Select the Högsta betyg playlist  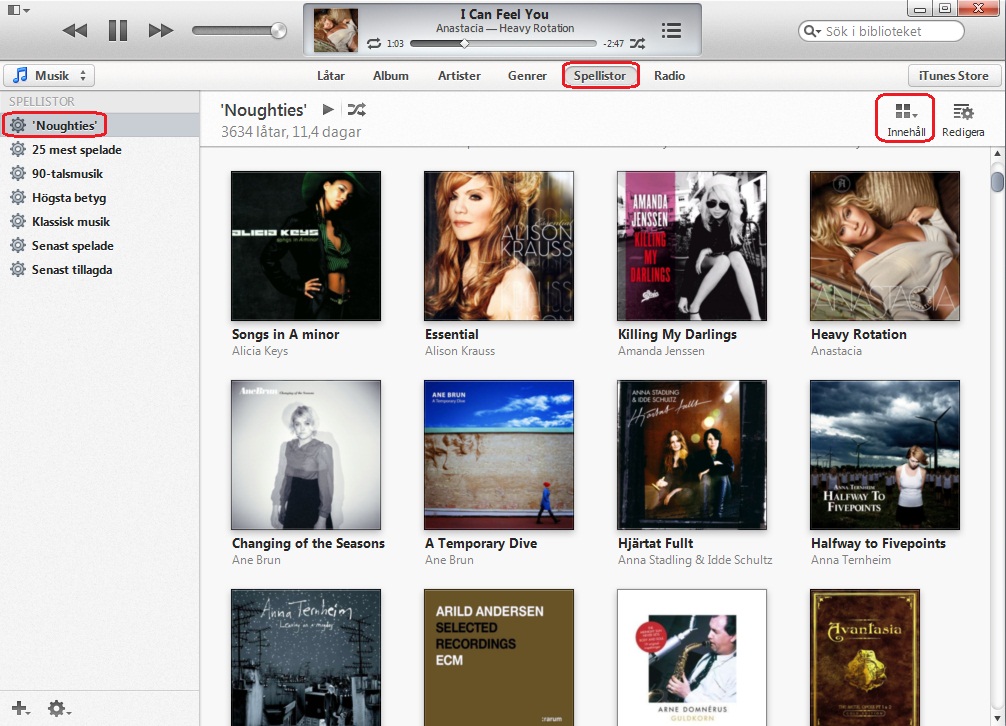(99, 198)
